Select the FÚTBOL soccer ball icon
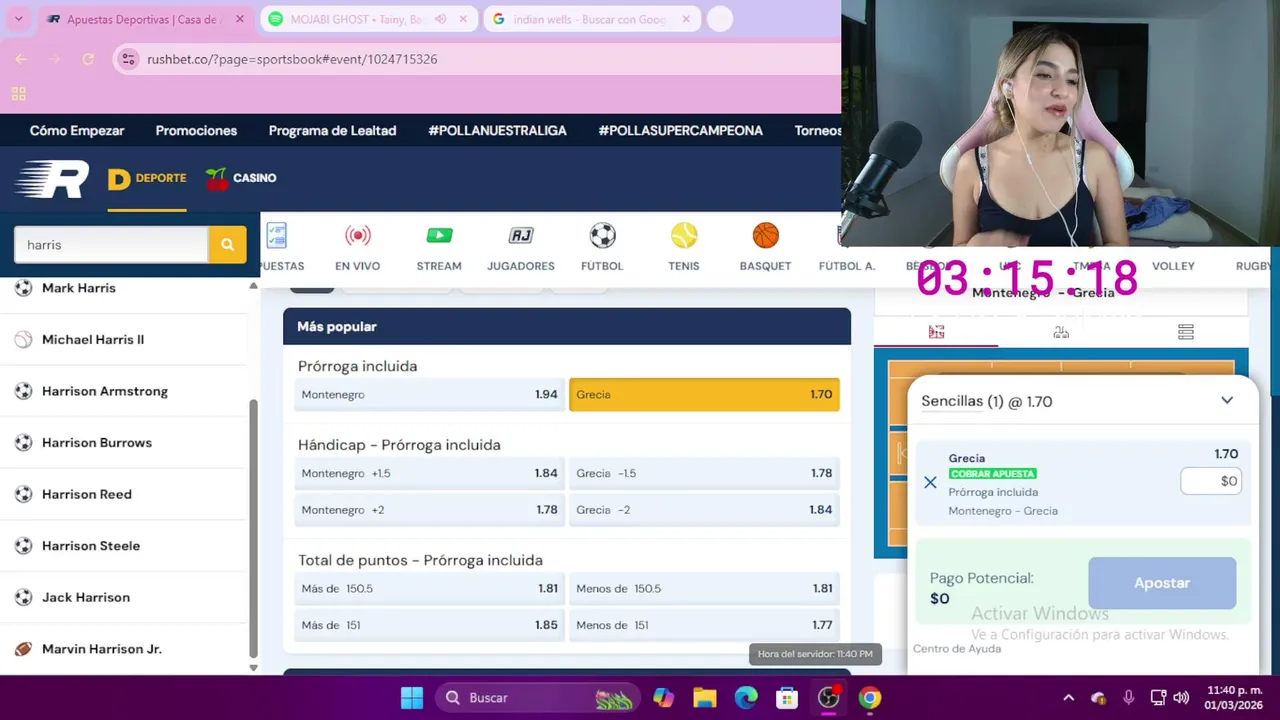This screenshot has width=1280, height=720. (x=602, y=236)
